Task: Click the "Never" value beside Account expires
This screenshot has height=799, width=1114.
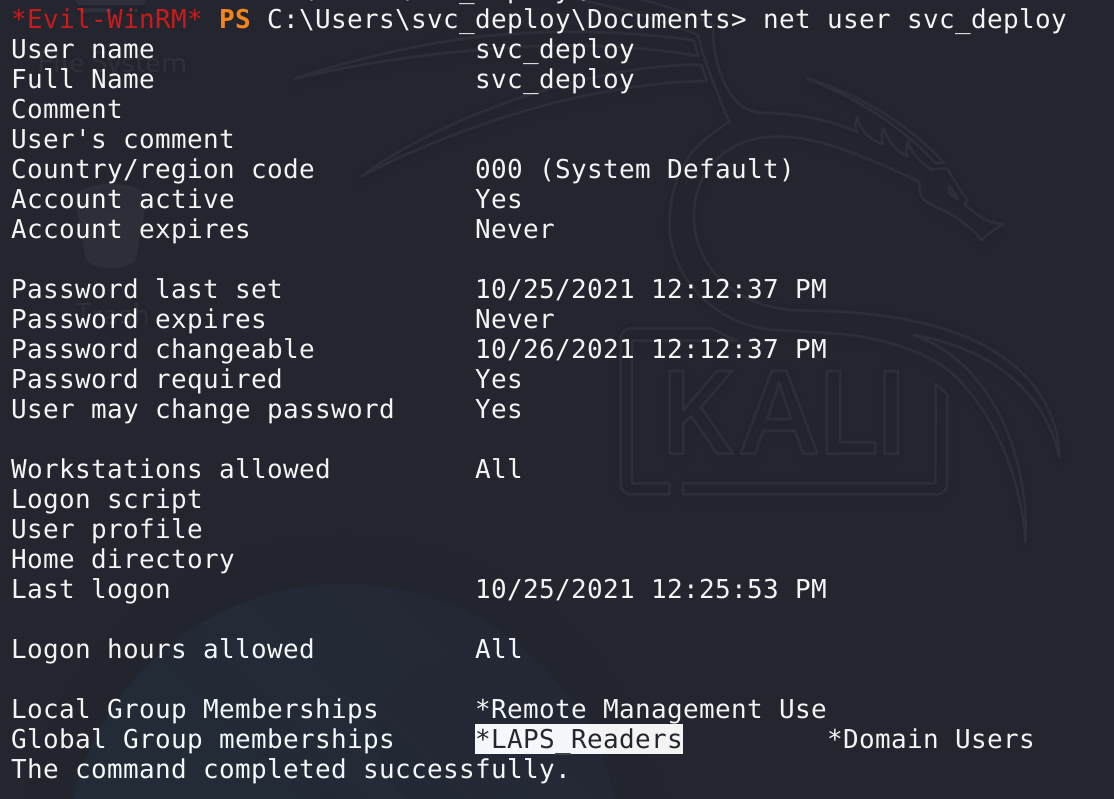Action: [515, 230]
